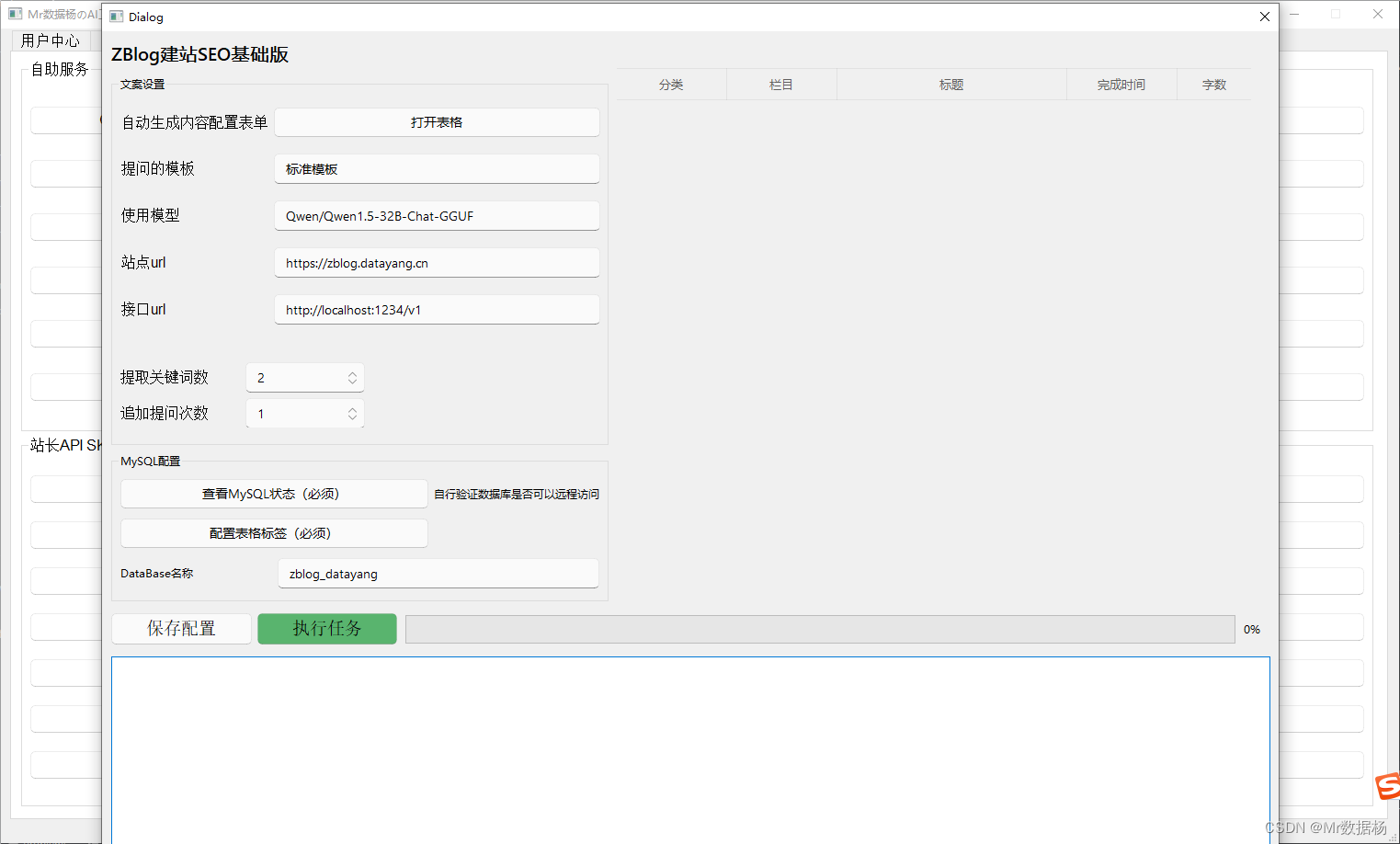Click the background window app icon
Viewport: 1400px width, 844px height.
pos(15,14)
